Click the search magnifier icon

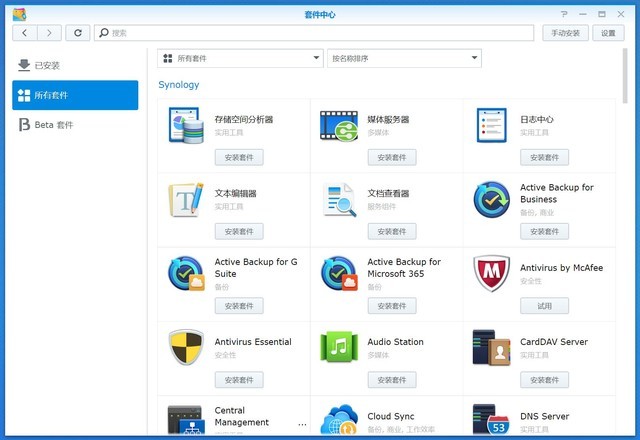[x=104, y=33]
